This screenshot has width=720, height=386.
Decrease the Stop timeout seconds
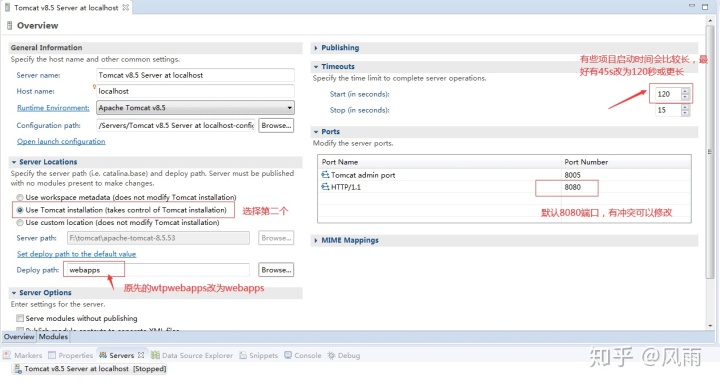pos(685,113)
